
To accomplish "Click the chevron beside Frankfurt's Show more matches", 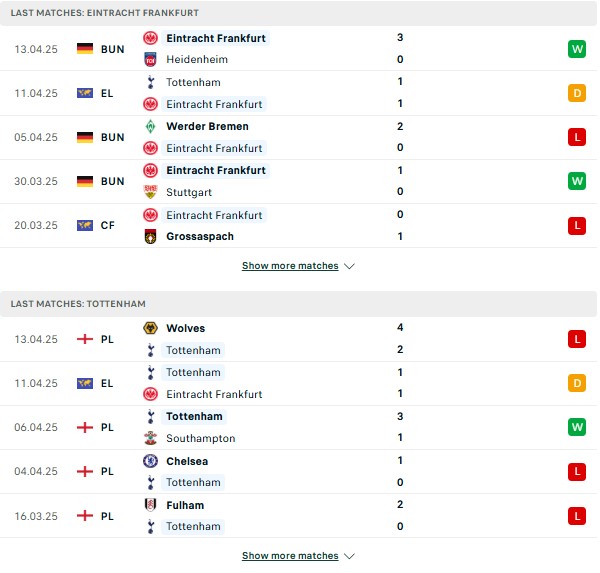I will (349, 266).
